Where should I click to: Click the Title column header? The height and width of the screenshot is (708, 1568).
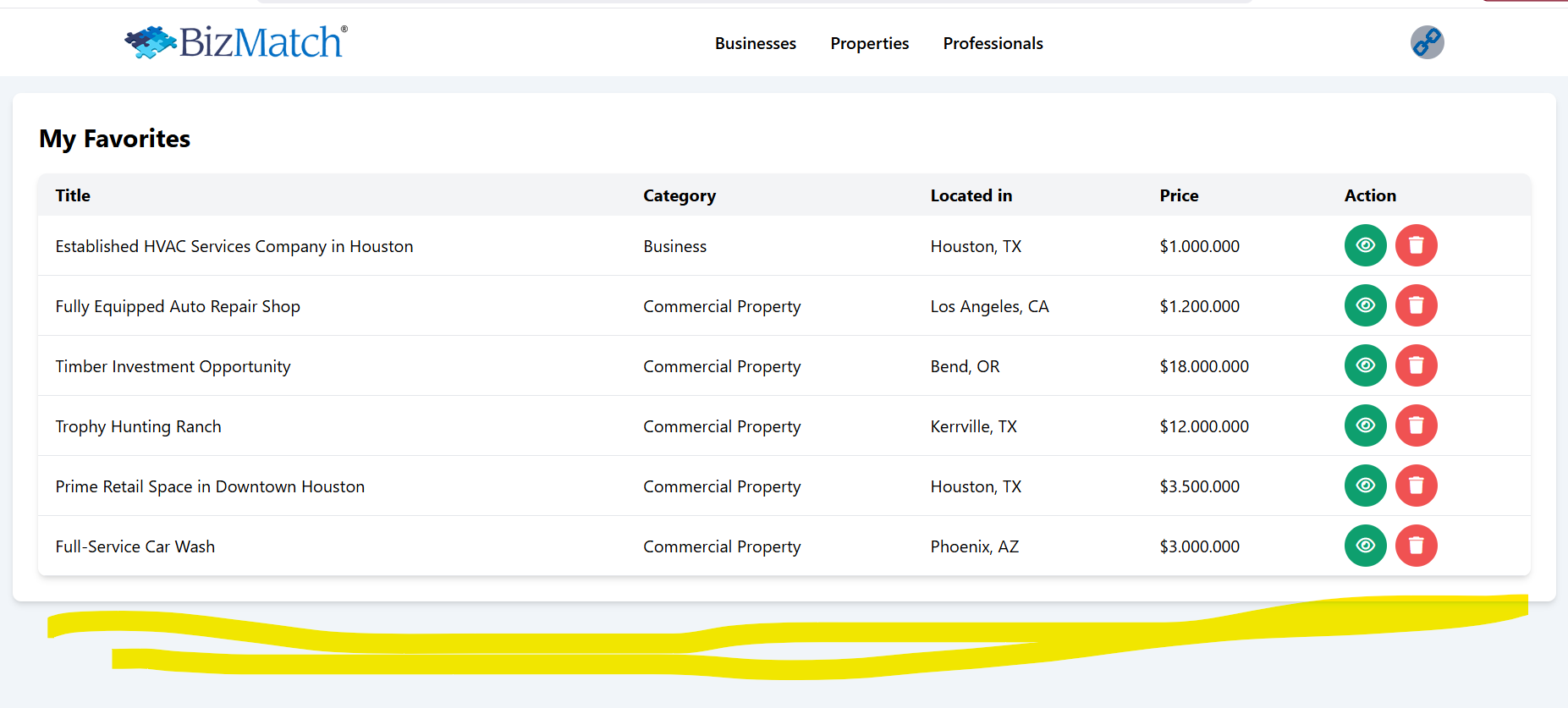point(73,195)
